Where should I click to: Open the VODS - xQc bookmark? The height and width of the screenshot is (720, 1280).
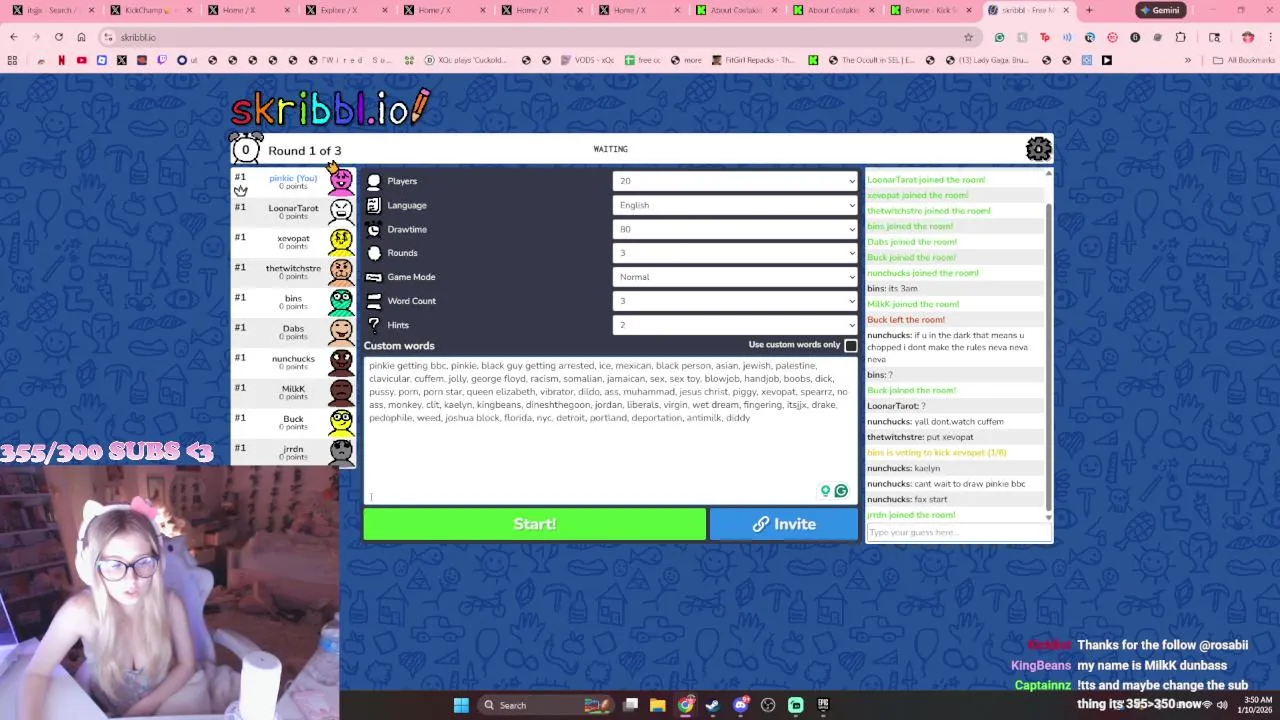pos(588,60)
